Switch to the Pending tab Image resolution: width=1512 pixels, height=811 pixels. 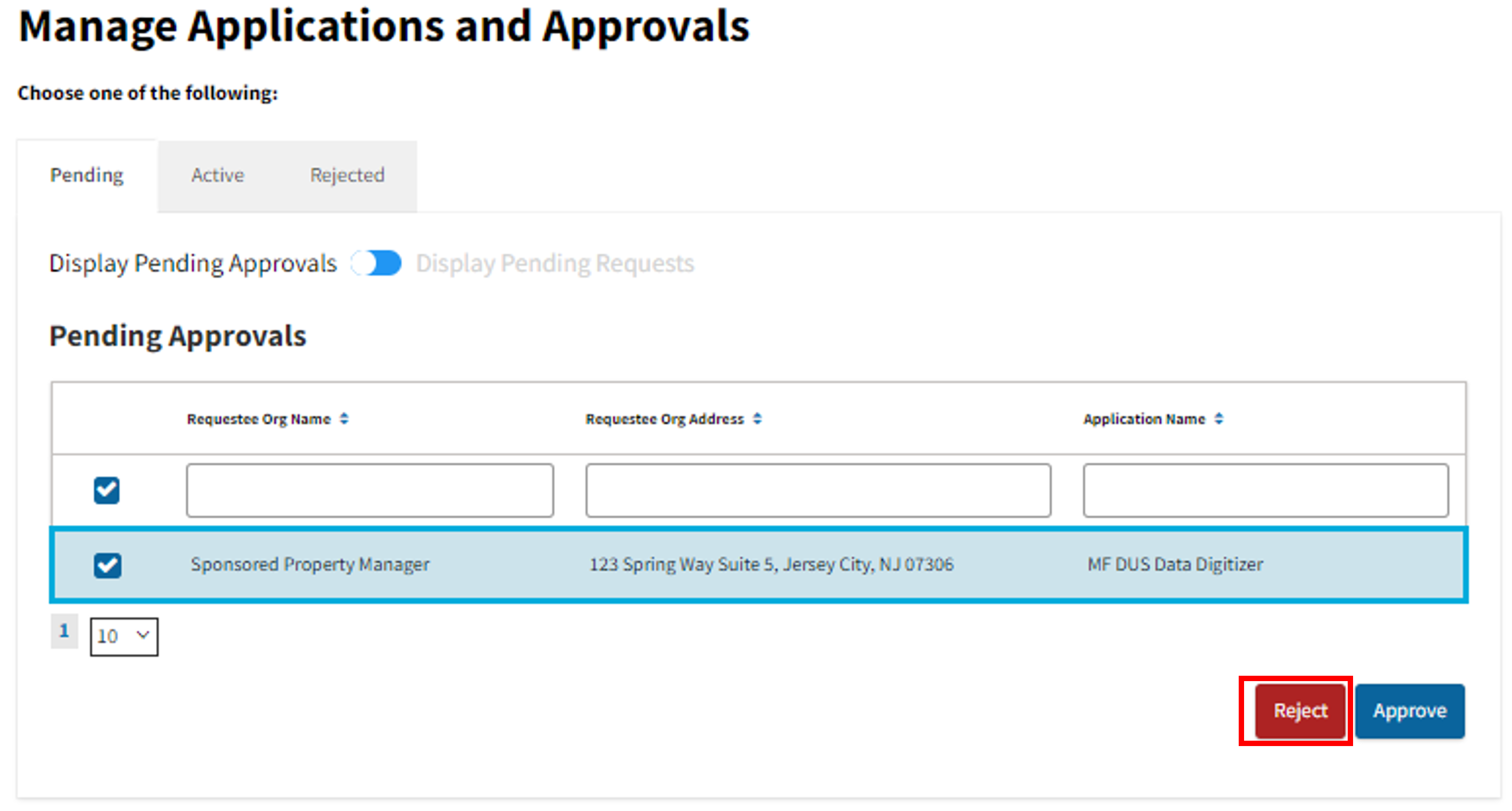coord(87,175)
